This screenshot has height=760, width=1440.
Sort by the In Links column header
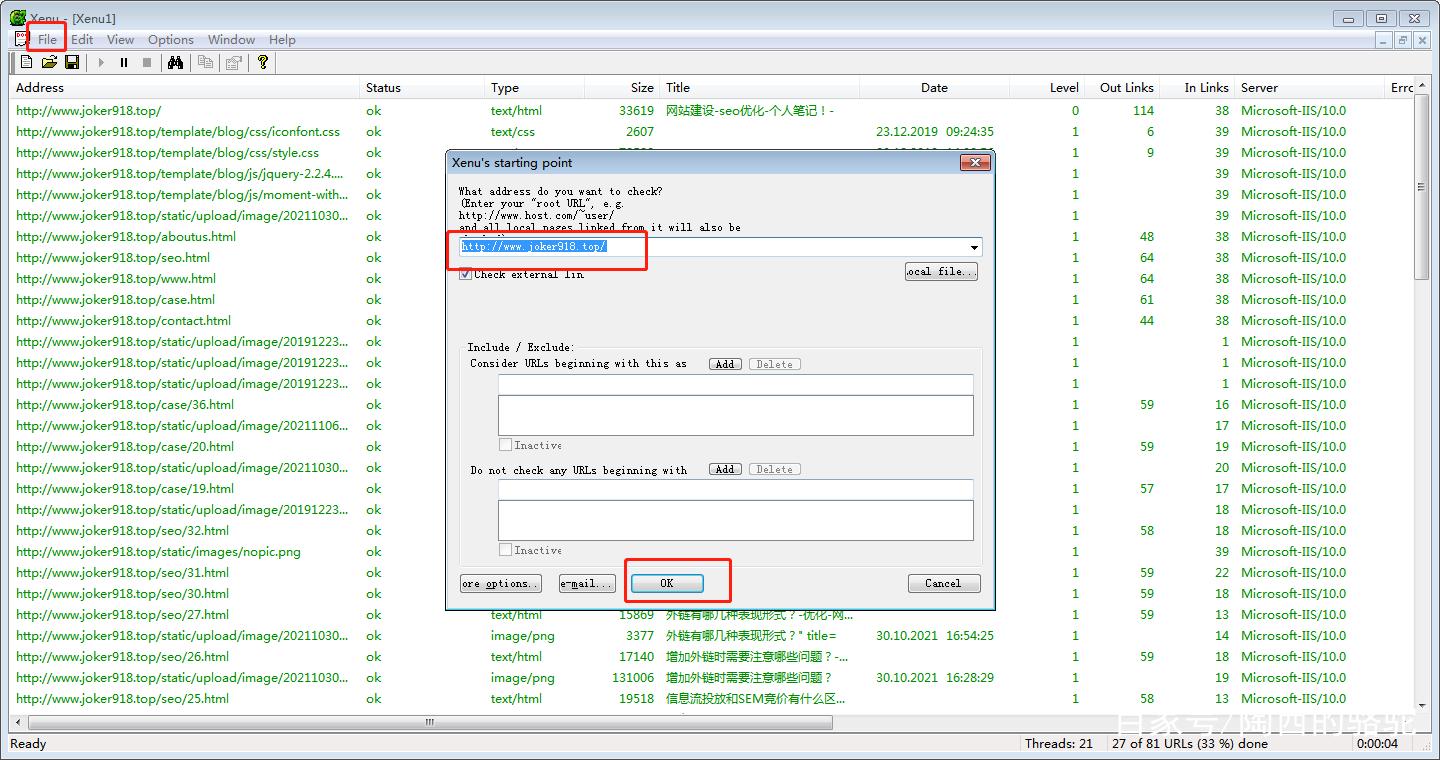point(1197,88)
